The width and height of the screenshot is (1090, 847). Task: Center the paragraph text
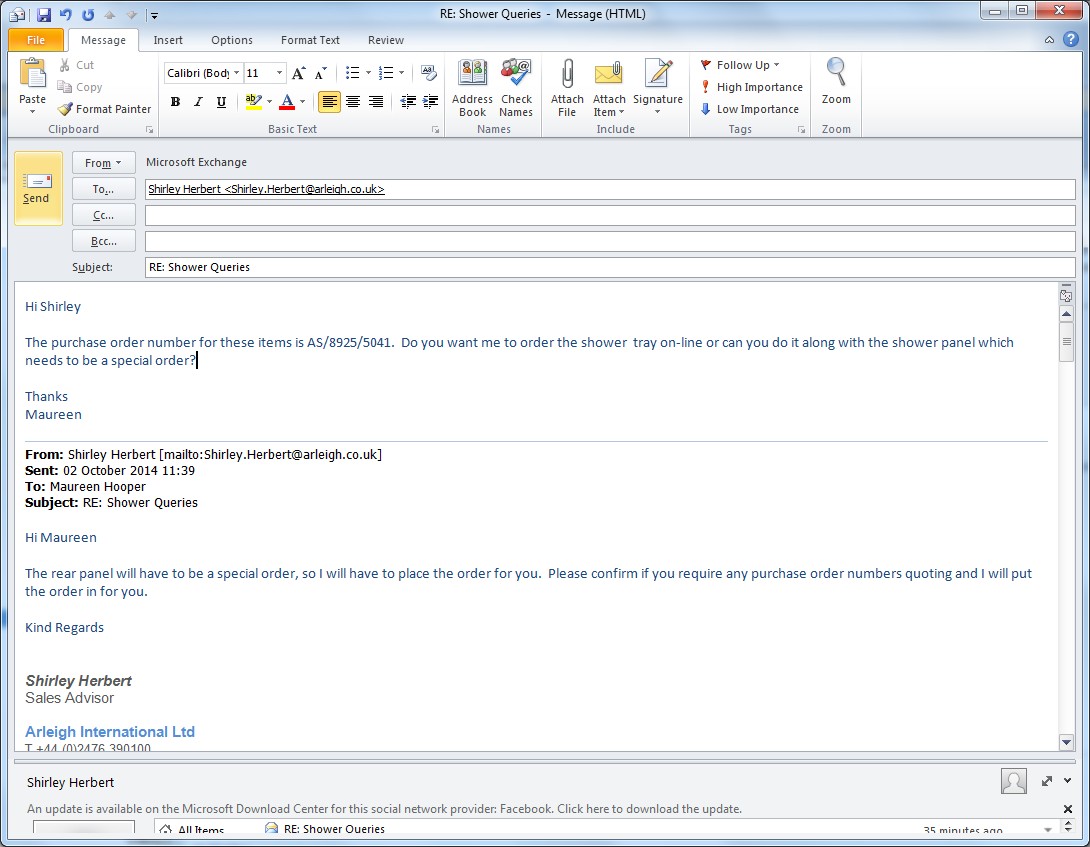[x=353, y=102]
